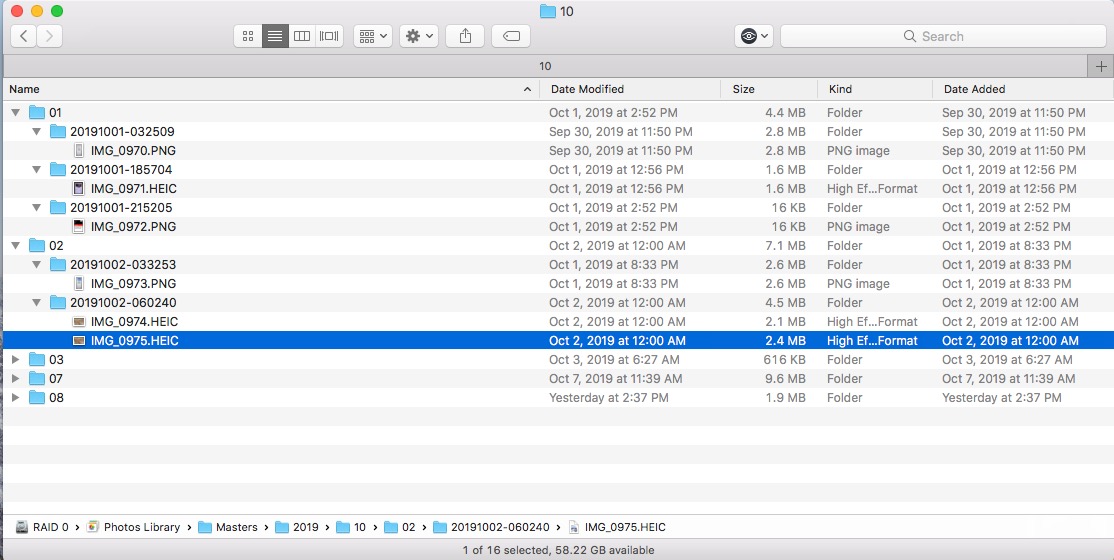The height and width of the screenshot is (560, 1114).
Task: Click the 616 KB size cell
Action: [x=784, y=360]
